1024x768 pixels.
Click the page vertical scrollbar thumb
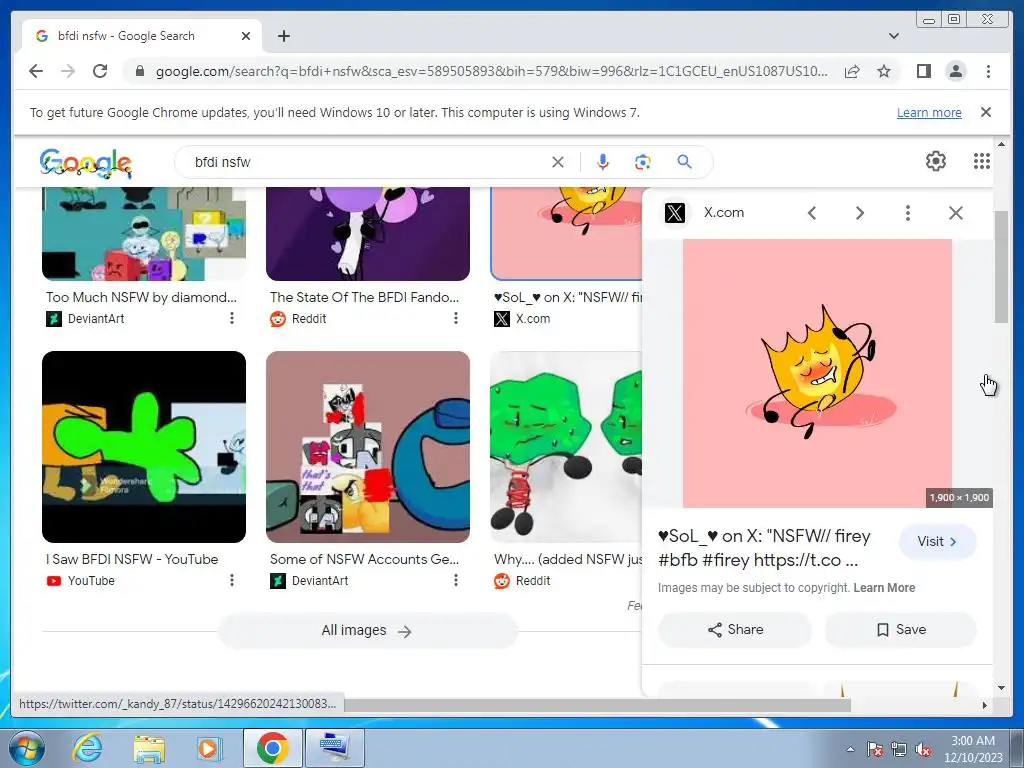click(x=1001, y=266)
